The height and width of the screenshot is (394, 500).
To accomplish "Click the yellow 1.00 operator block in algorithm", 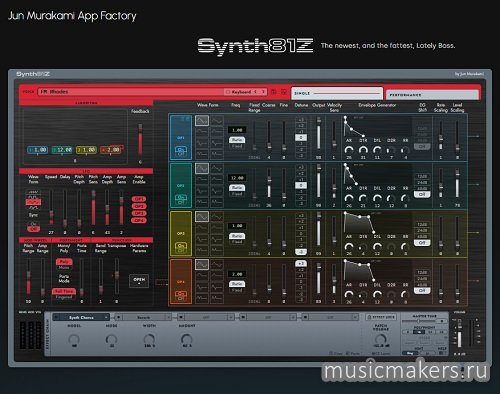I will [x=87, y=150].
